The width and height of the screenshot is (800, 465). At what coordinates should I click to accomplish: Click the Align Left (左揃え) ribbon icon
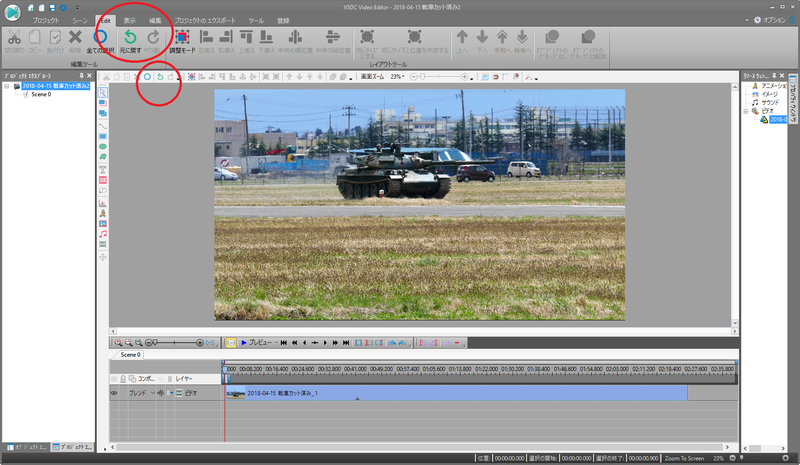click(x=206, y=37)
